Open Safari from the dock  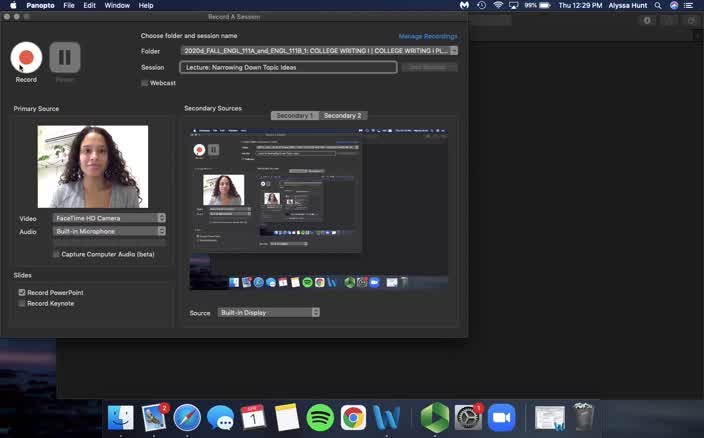click(x=187, y=417)
